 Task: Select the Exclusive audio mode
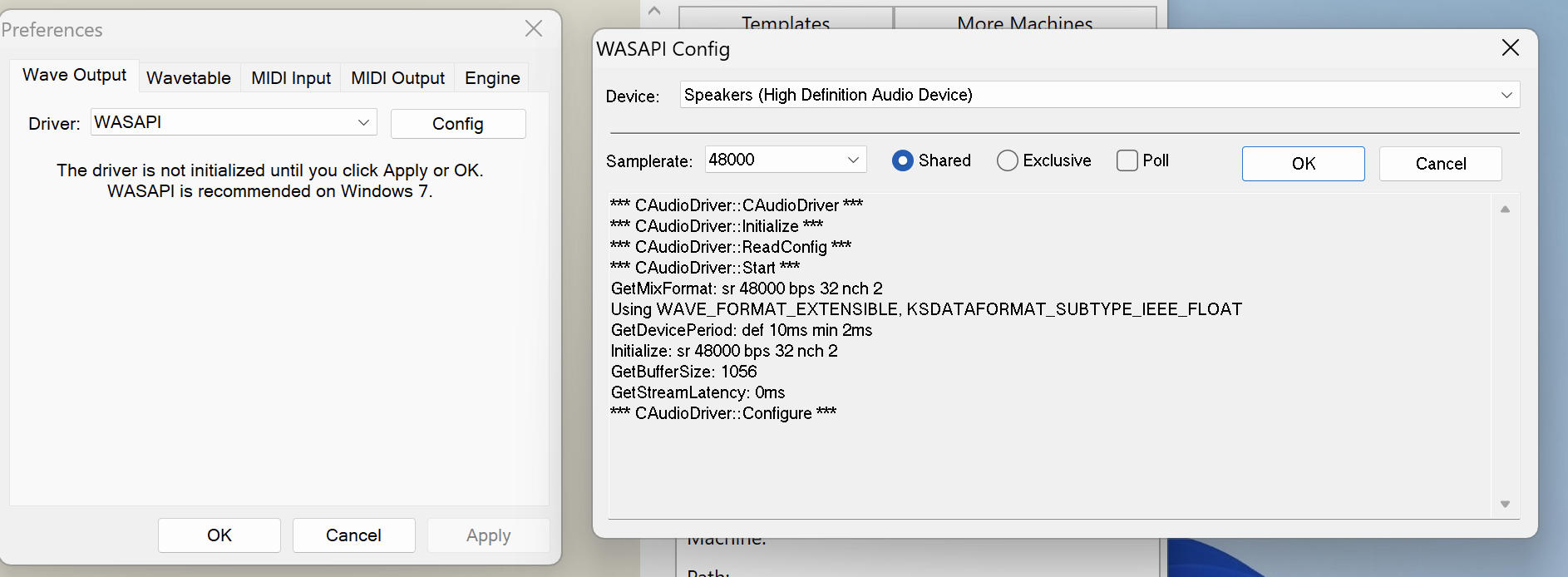1008,160
